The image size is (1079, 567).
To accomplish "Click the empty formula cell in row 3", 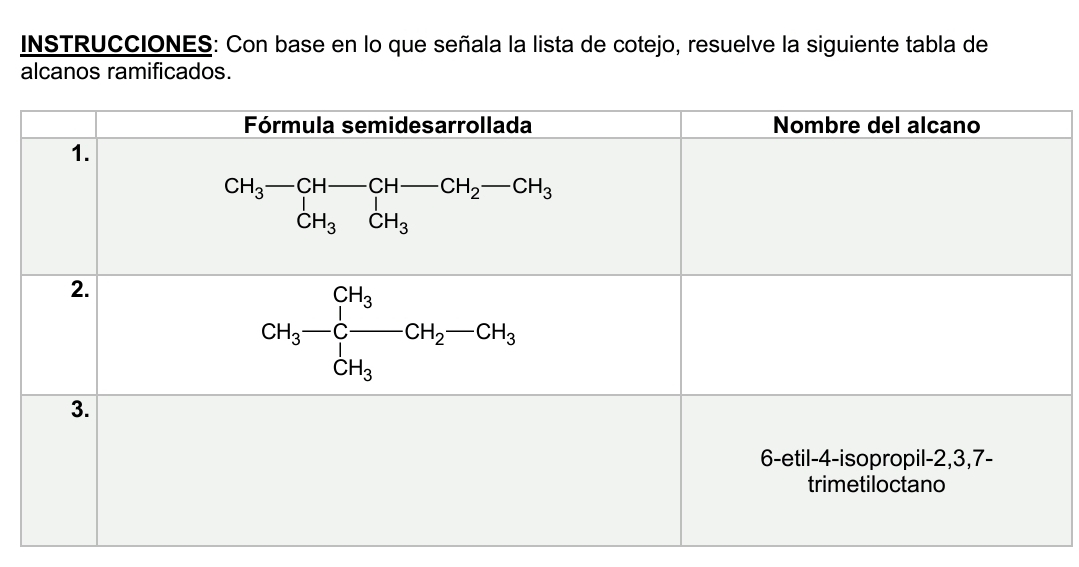I will (388, 470).
